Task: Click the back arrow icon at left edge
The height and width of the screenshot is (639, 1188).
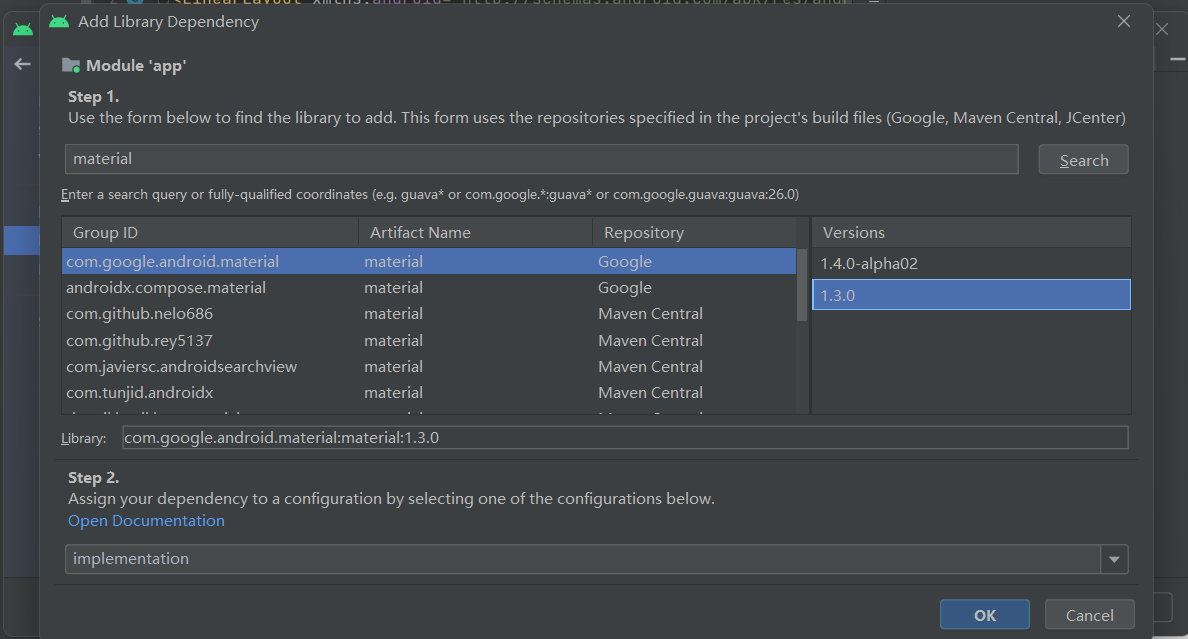Action: click(x=21, y=64)
